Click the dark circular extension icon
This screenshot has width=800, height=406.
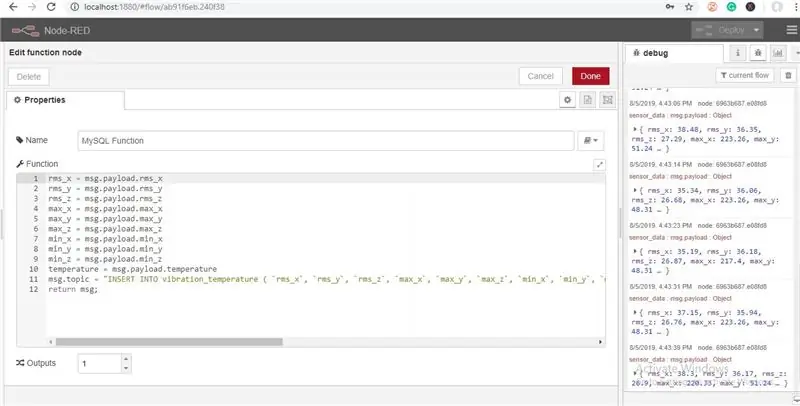click(751, 7)
